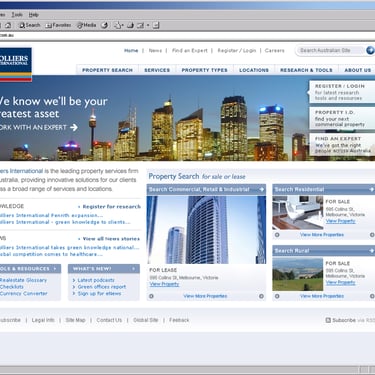Click arrow on Search Commercial, Retail & Industrial header
This screenshot has width=375, height=375.
[x=262, y=189]
